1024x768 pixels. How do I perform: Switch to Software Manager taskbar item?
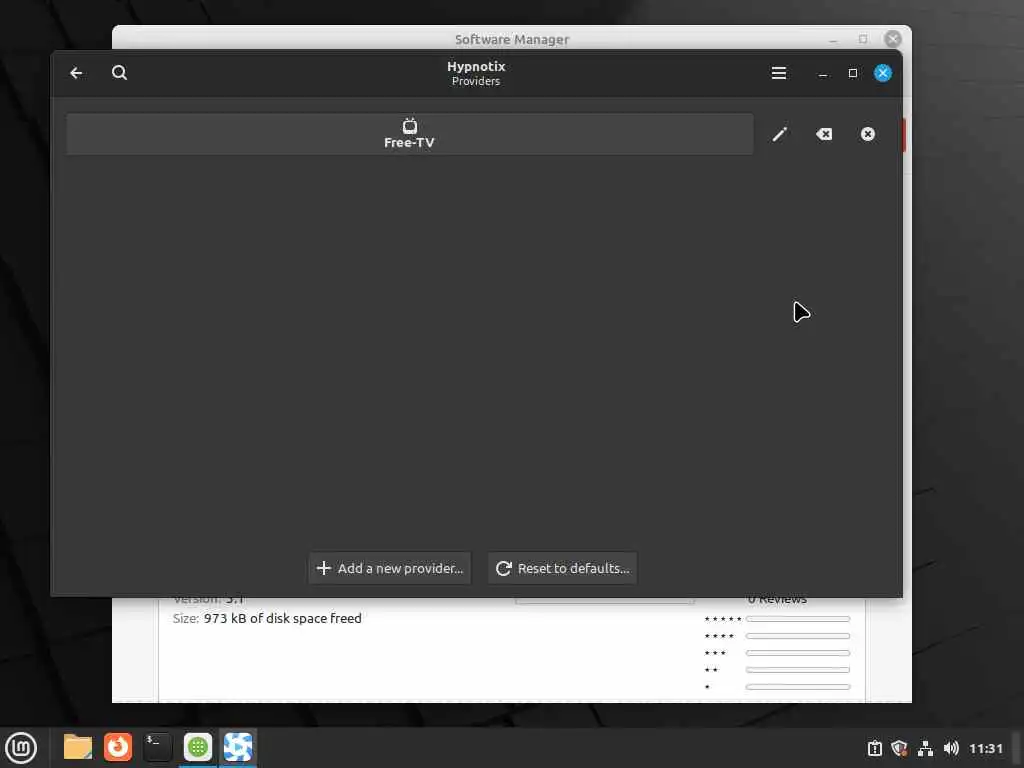coord(198,748)
